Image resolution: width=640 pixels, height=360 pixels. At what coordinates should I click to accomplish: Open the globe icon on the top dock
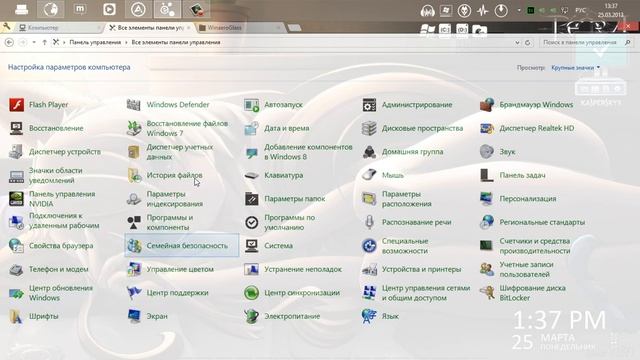click(x=51, y=9)
